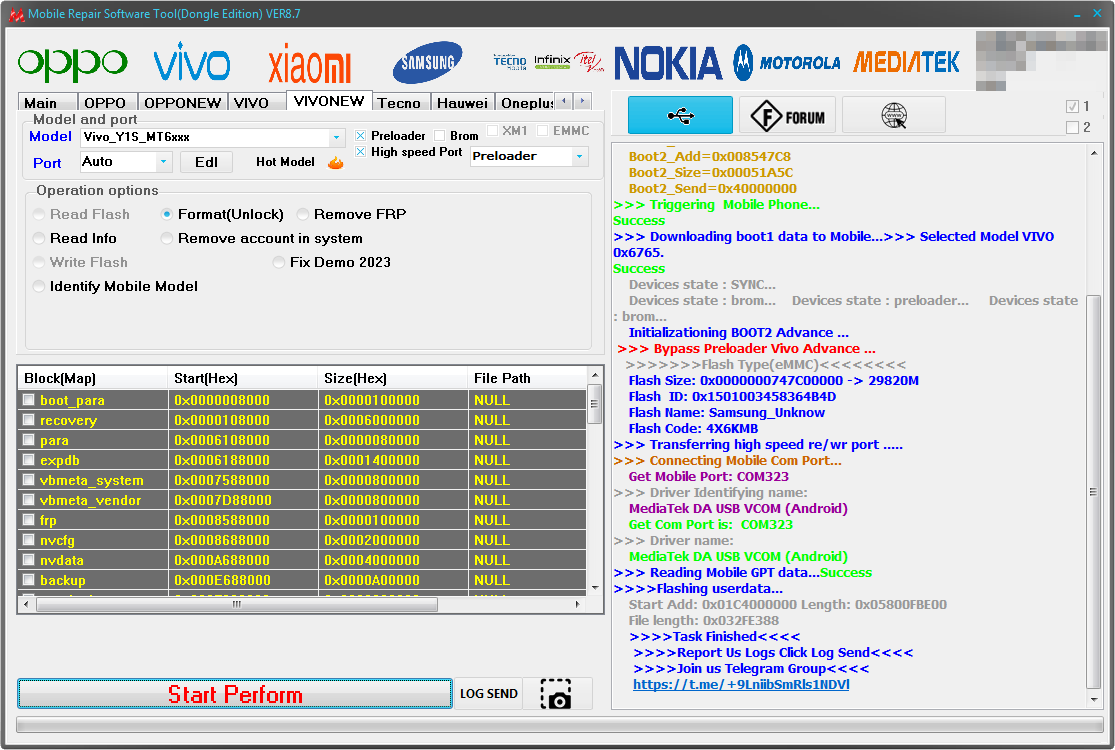The image size is (1115, 750).
Task: Click the LOG SEND button
Action: 489,694
